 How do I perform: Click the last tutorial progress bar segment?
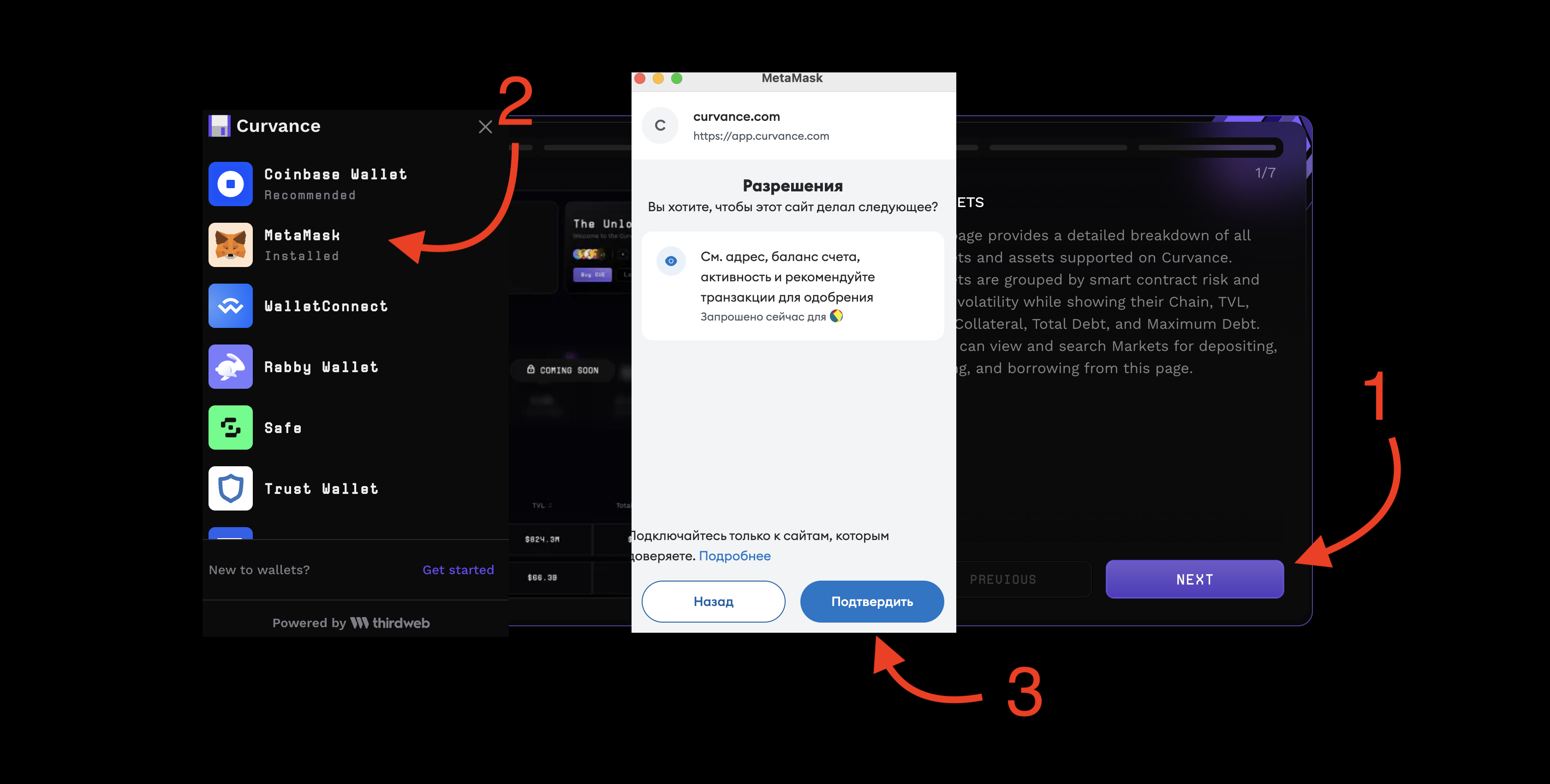(x=1207, y=148)
